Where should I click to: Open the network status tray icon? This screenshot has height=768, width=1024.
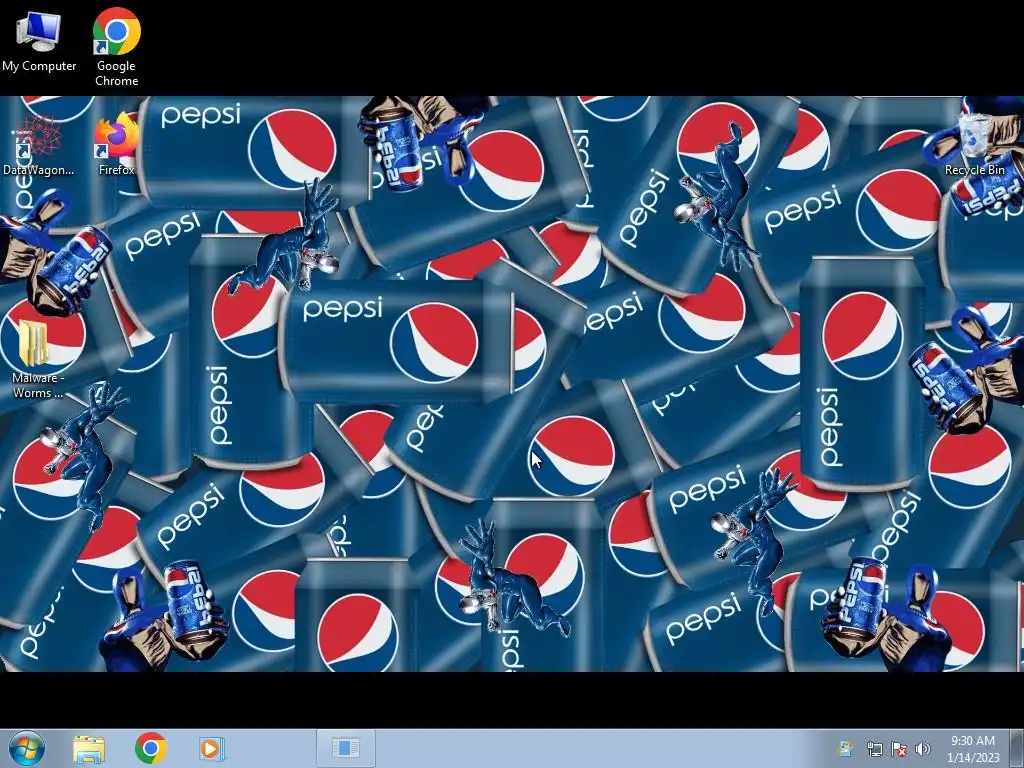pos(874,749)
